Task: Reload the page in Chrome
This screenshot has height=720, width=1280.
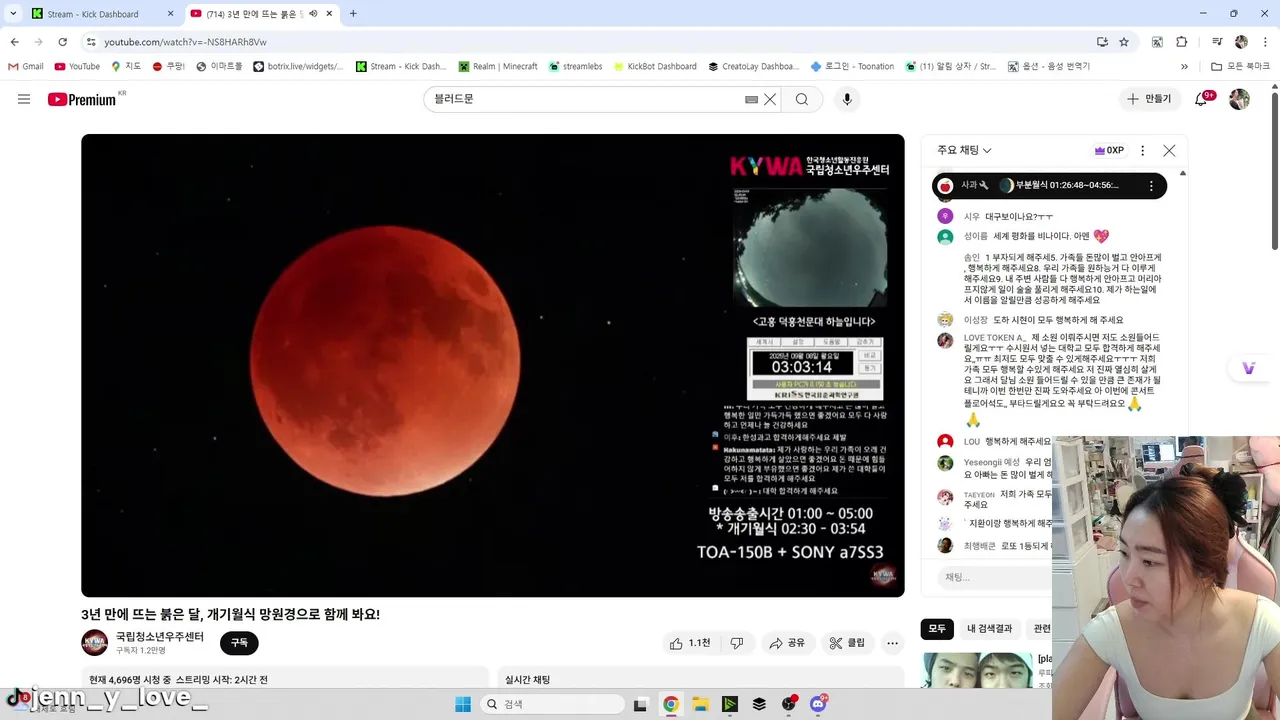Action: click(x=62, y=42)
